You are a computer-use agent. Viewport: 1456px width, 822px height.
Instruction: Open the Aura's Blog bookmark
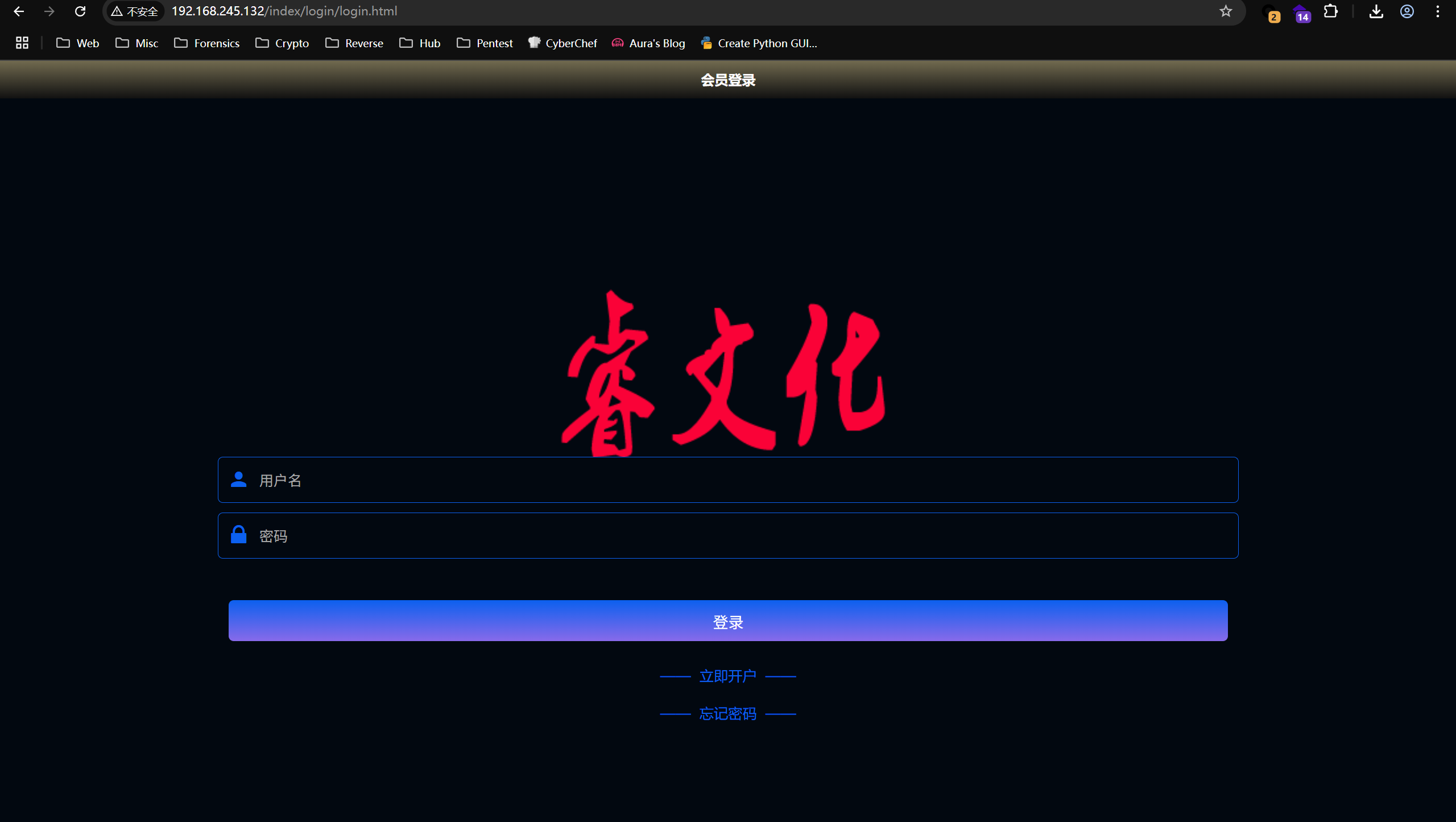(648, 43)
